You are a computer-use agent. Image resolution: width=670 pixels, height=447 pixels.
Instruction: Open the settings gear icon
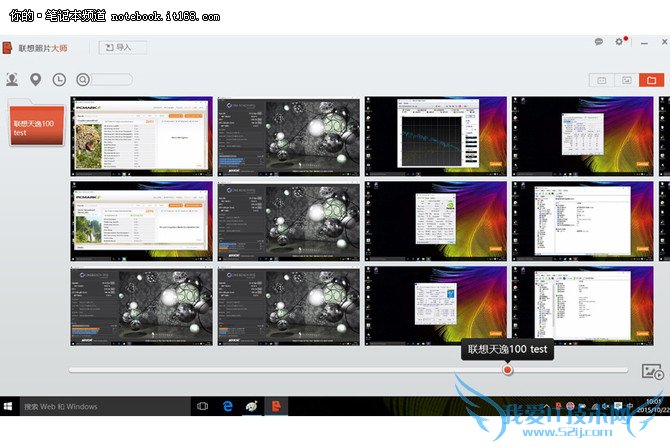coord(619,42)
